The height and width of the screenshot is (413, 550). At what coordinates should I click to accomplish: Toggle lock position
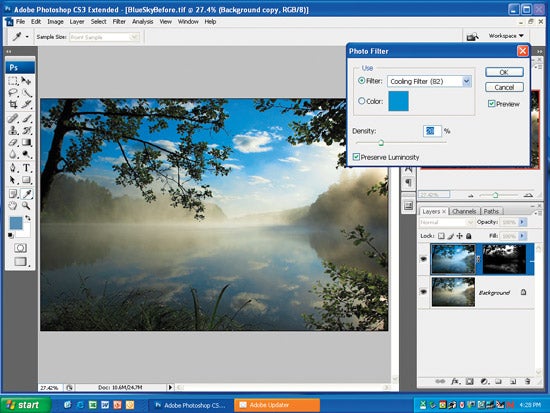[460, 236]
